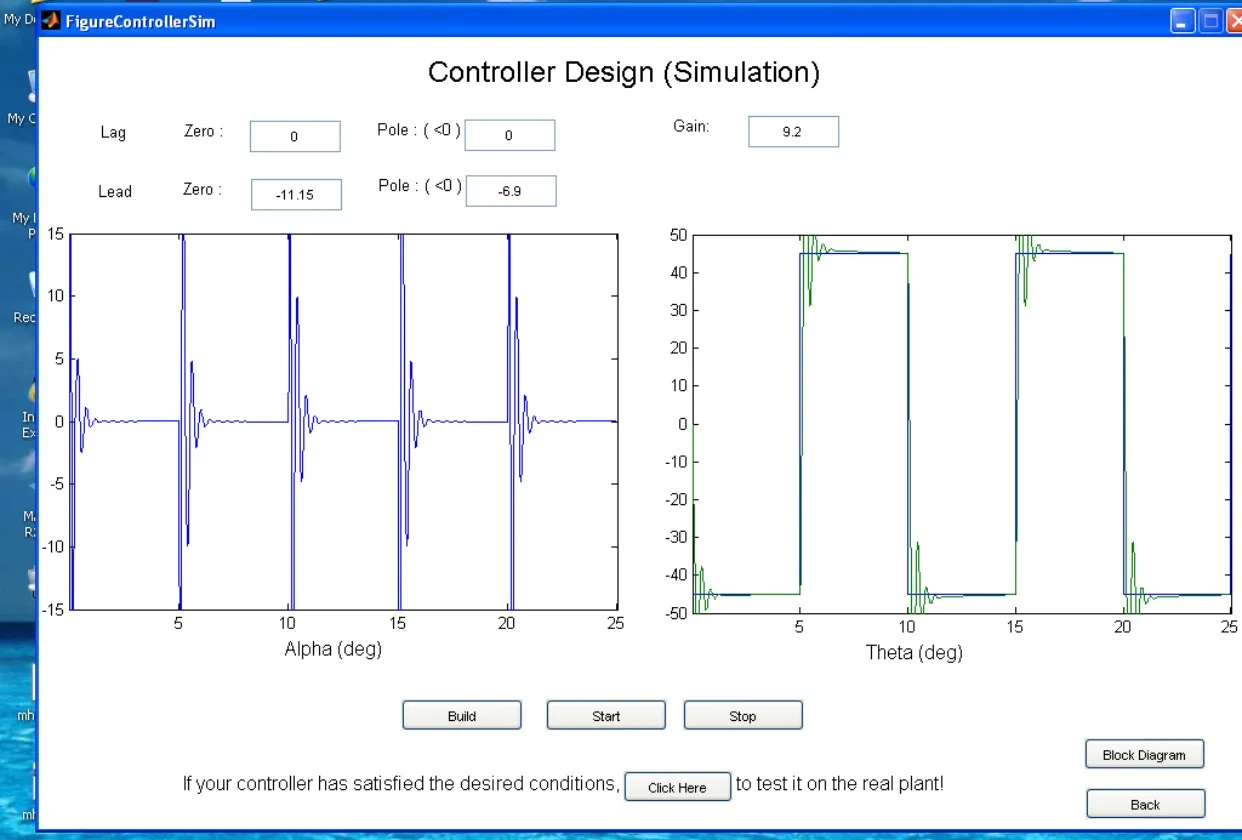Click the Lag Zero input field
Viewport: 1242px width, 840px height.
[x=294, y=136]
